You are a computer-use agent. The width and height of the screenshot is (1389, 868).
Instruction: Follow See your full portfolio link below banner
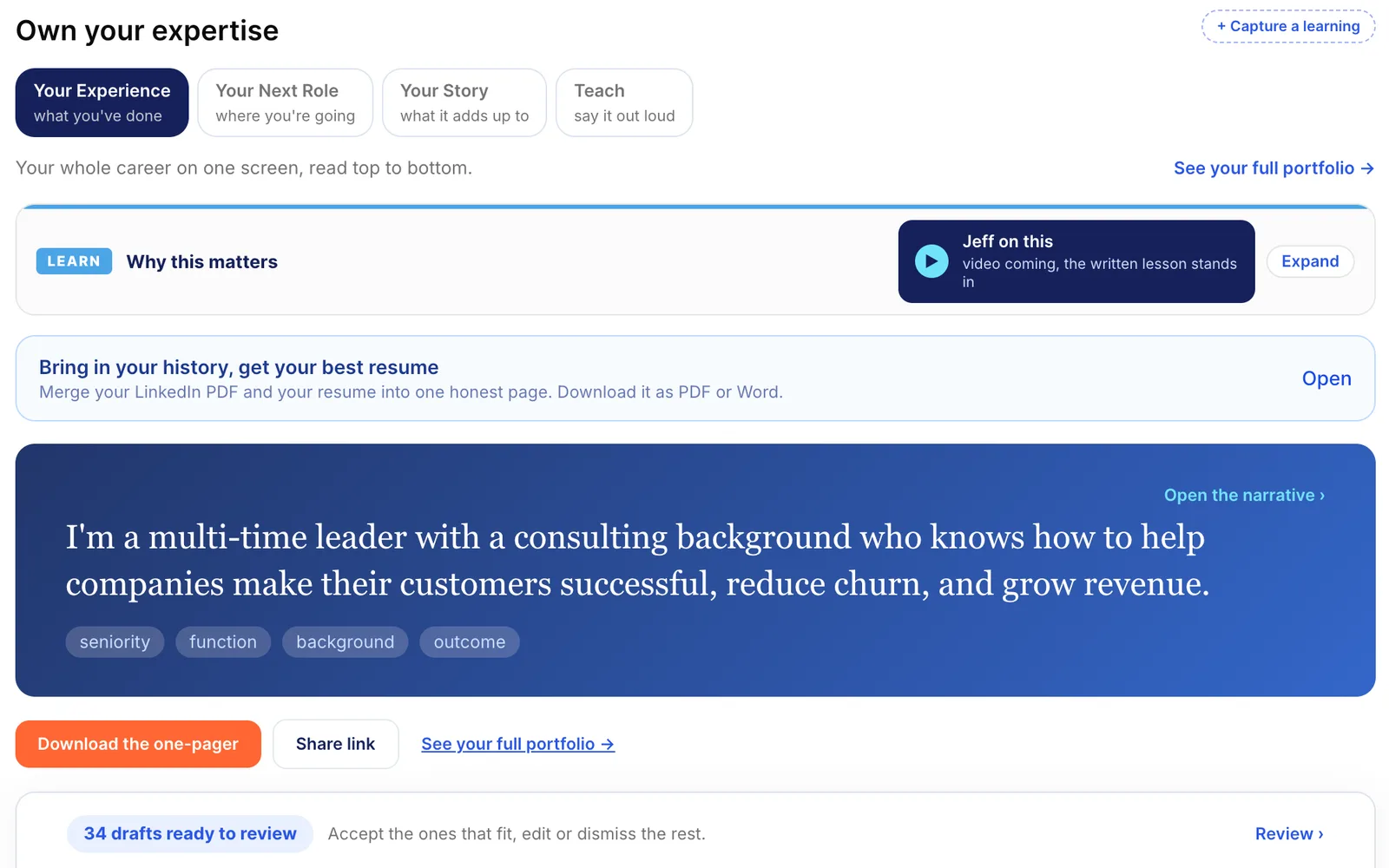point(518,744)
